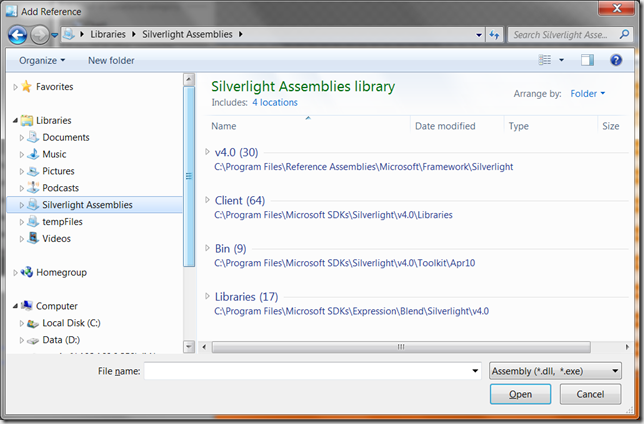Screen dimensions: 644x424
Task: Toggle the preview pane icon
Action: [x=587, y=60]
